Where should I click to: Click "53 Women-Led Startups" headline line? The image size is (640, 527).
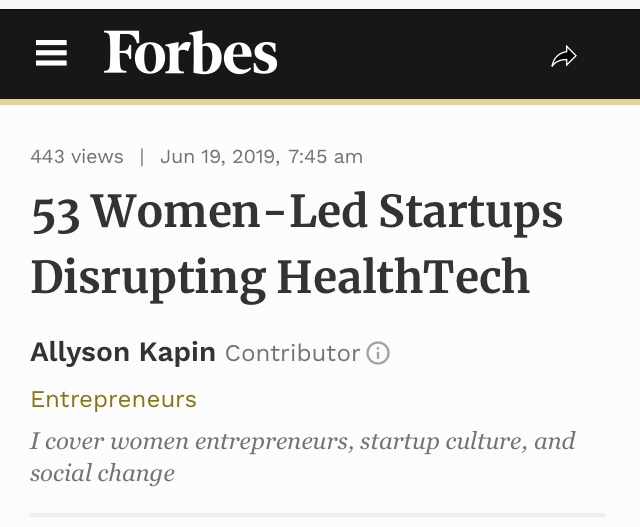(x=296, y=212)
